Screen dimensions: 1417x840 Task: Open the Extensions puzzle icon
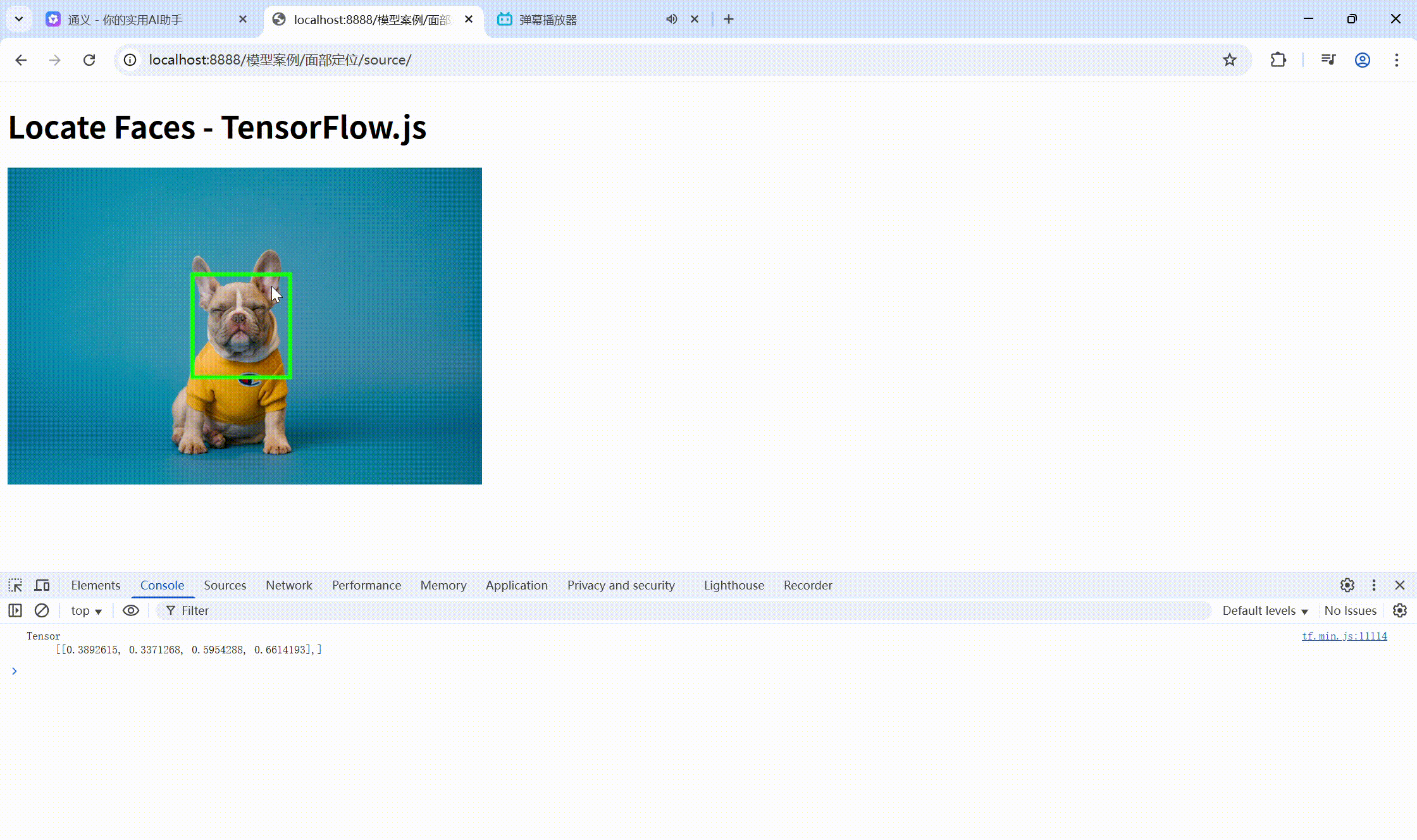pos(1278,60)
